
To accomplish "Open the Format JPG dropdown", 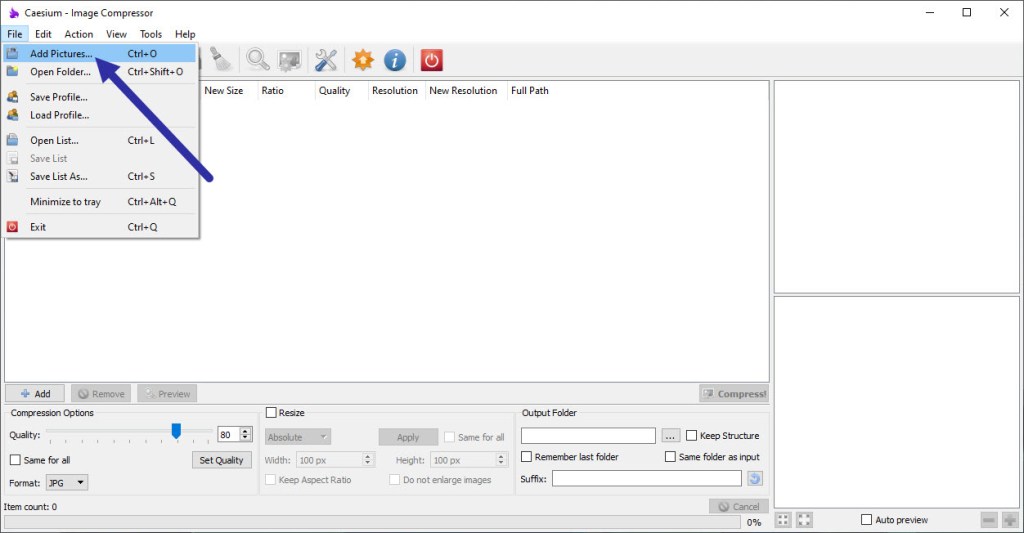I will [x=67, y=483].
